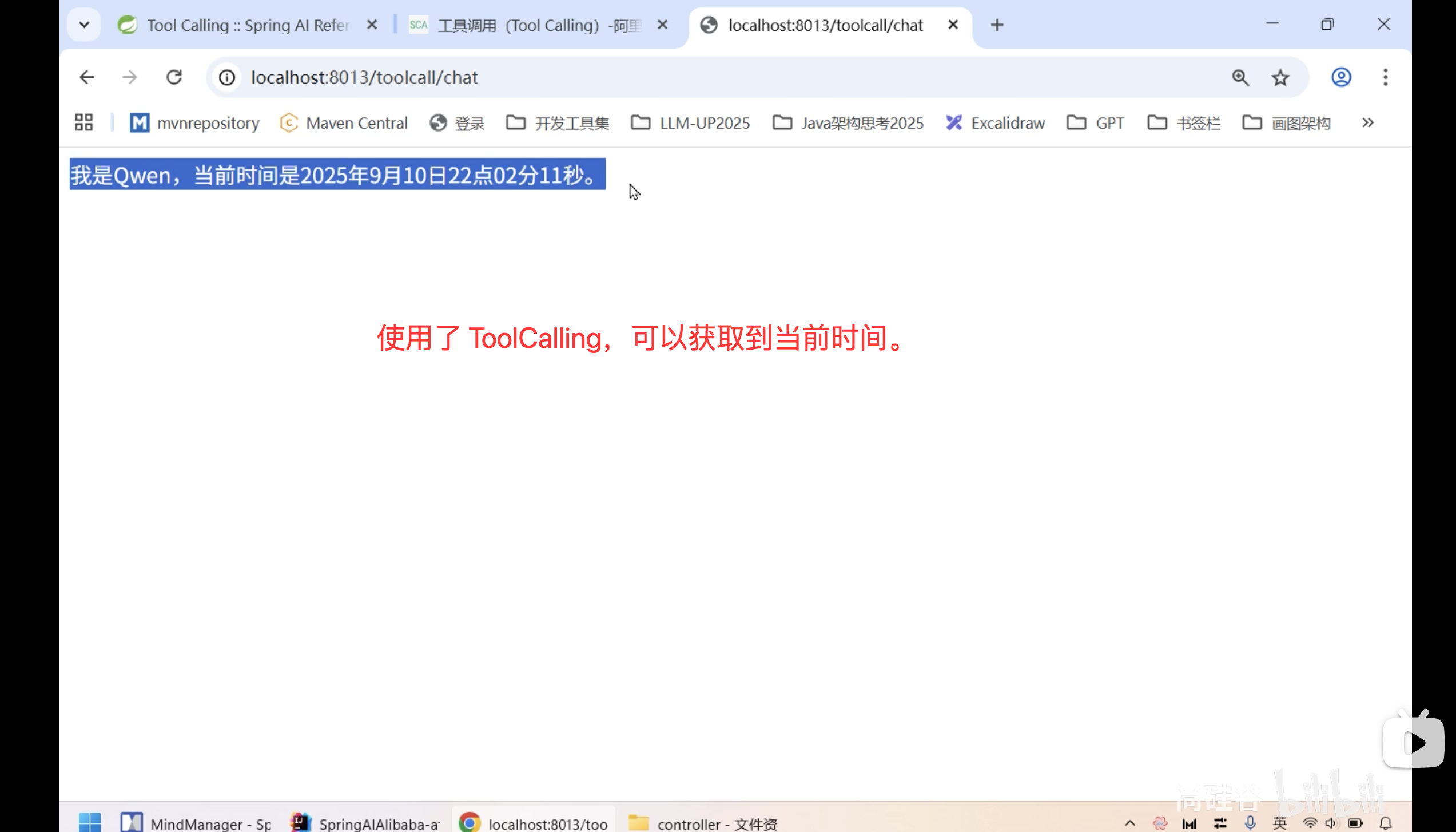Switch input method language from 英
This screenshot has height=832, width=1456.
point(1279,823)
